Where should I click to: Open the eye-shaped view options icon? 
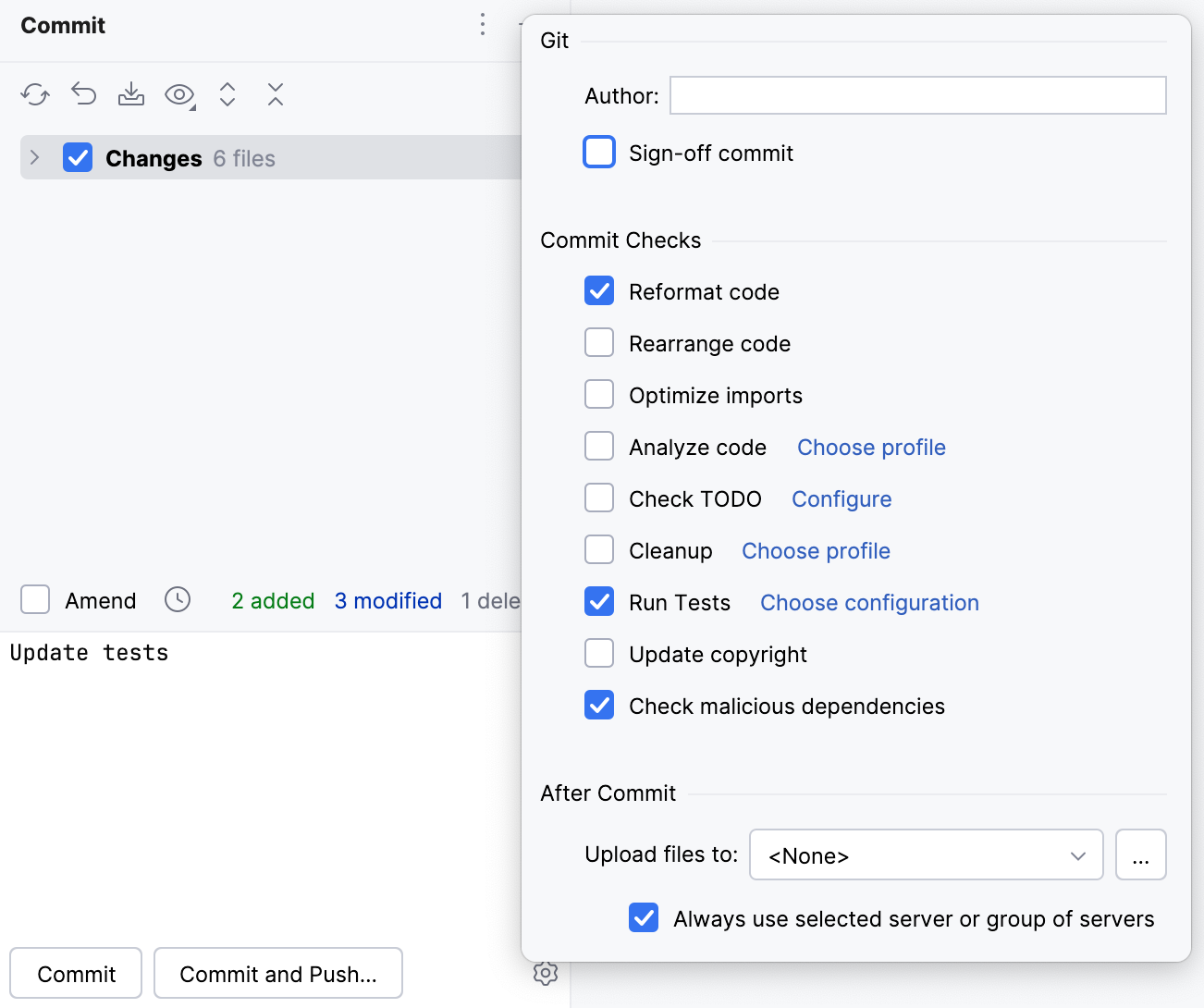pyautogui.click(x=179, y=94)
